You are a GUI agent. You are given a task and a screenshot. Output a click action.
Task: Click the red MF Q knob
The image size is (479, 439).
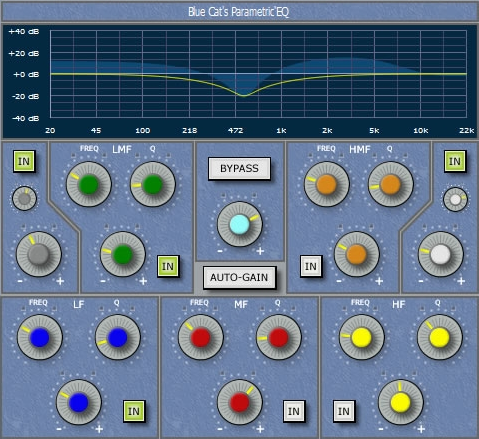(279, 337)
